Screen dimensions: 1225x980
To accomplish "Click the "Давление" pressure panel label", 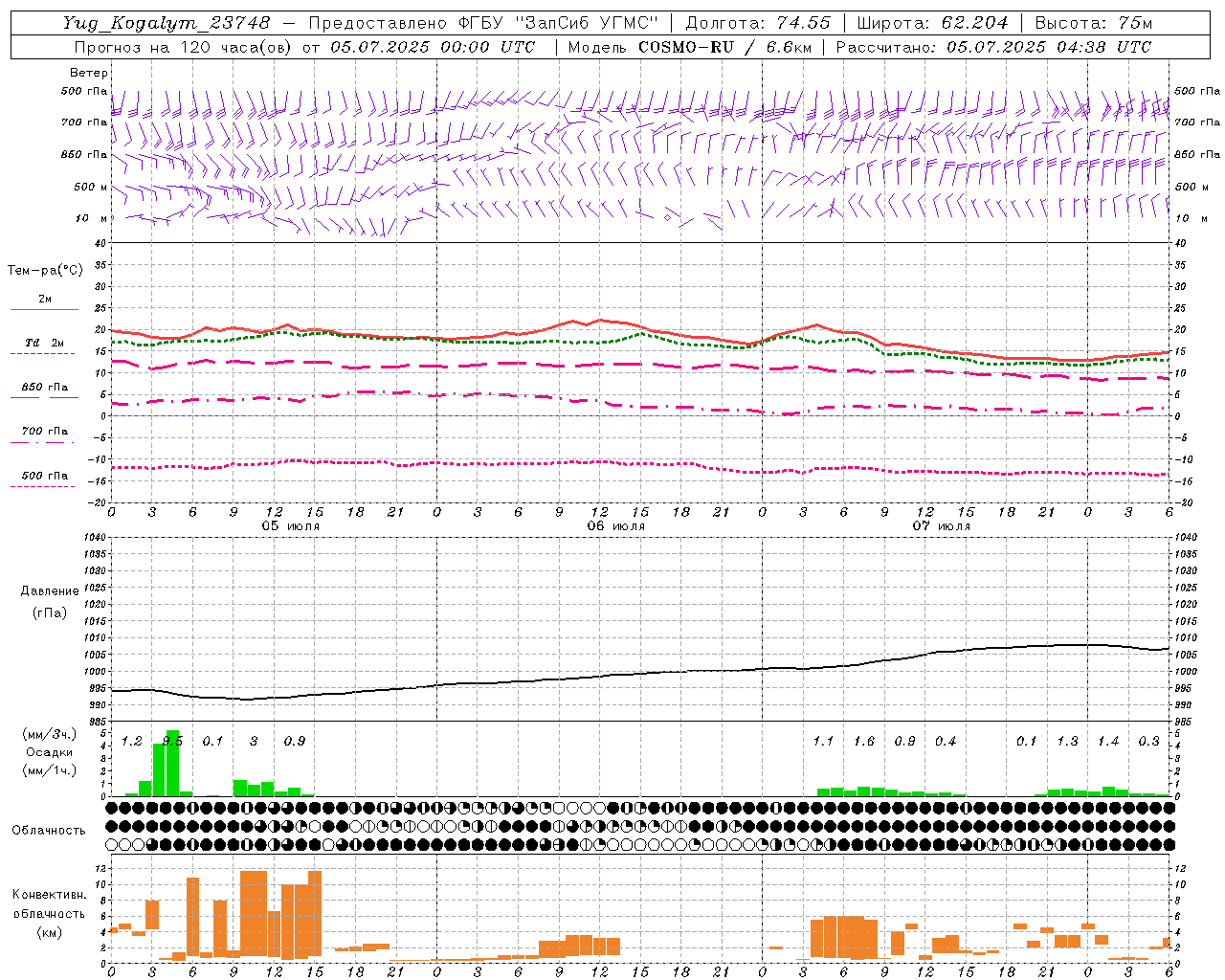I will [x=50, y=591].
